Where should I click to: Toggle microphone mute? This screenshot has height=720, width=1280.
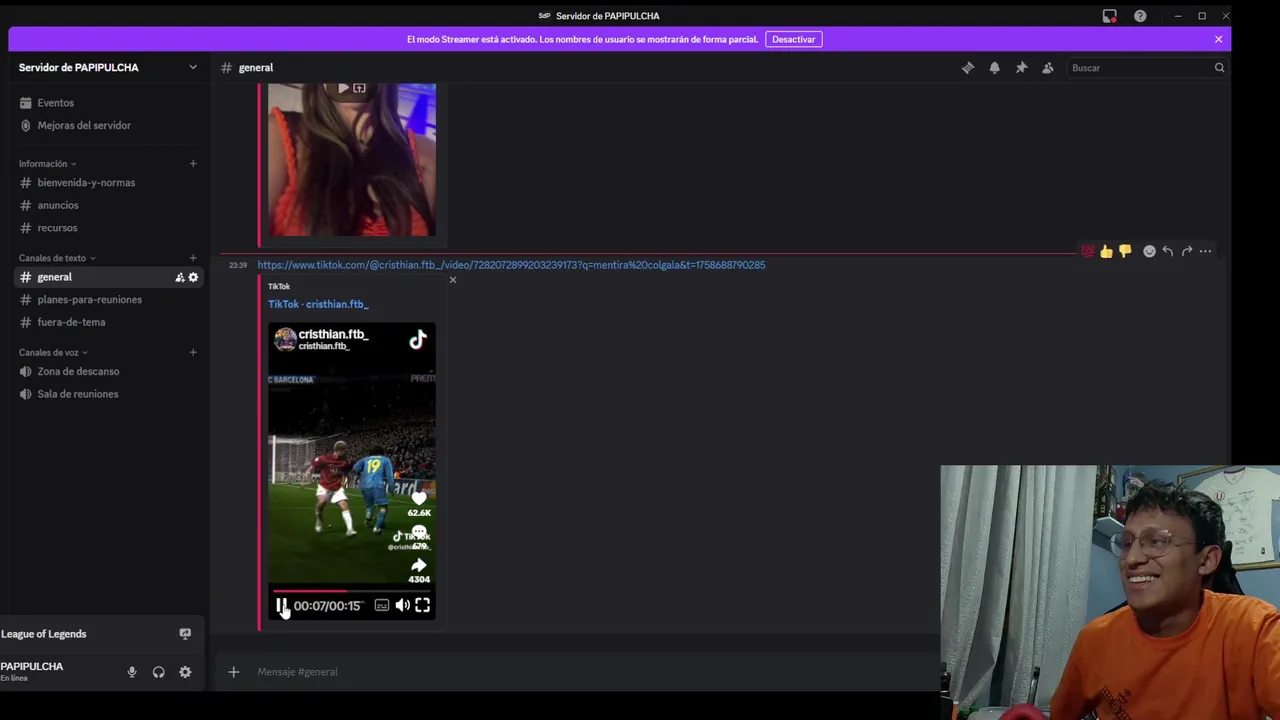132,672
